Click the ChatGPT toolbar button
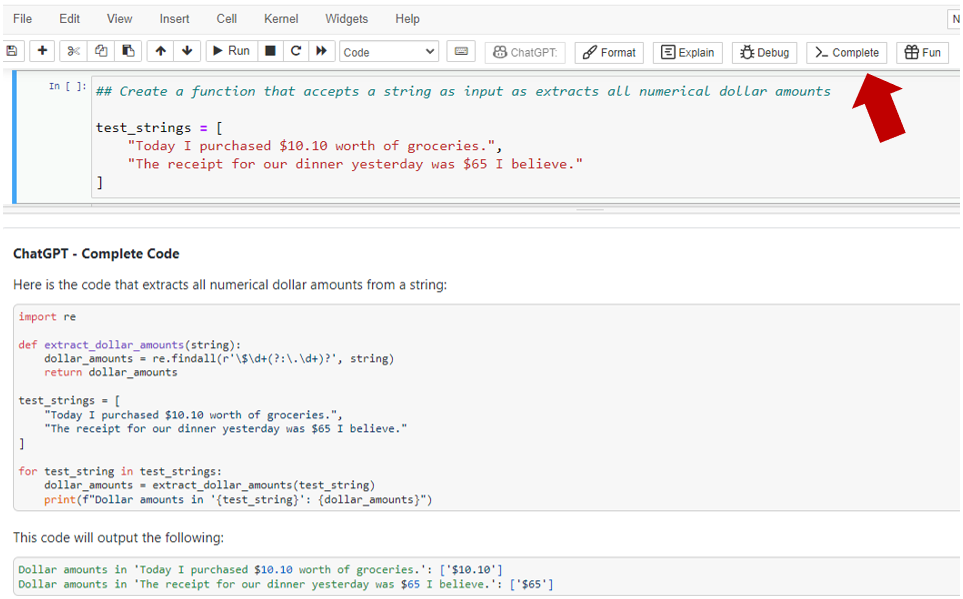This screenshot has height=599, width=963. click(525, 52)
